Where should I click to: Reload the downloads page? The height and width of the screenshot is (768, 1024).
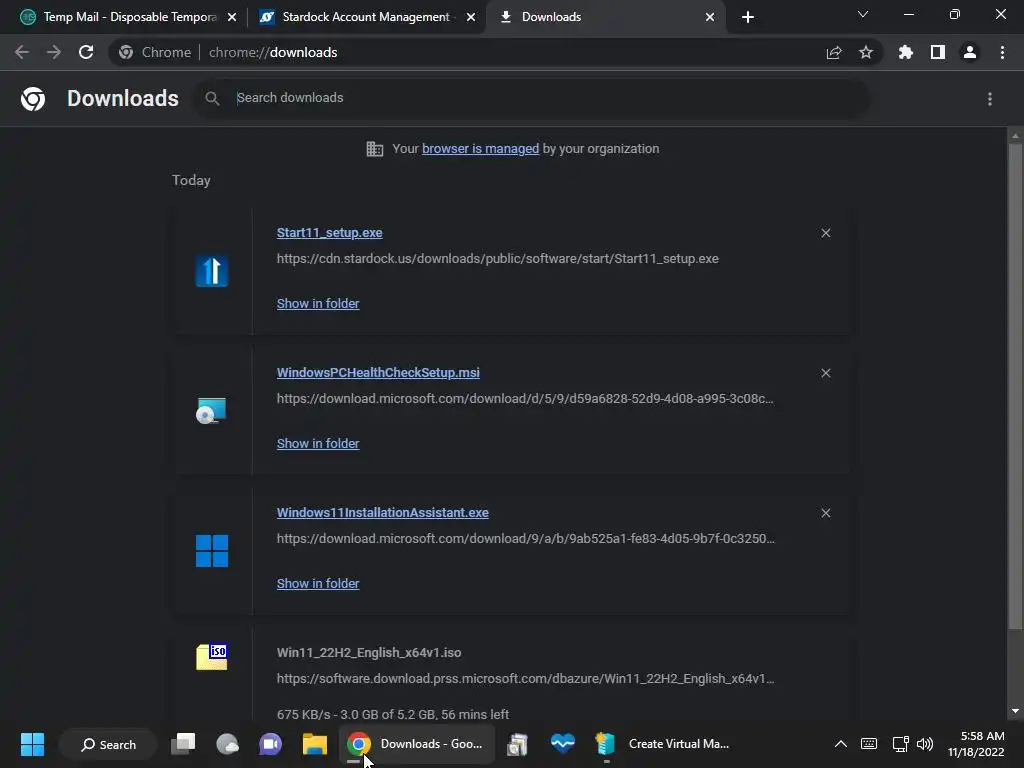click(x=86, y=52)
